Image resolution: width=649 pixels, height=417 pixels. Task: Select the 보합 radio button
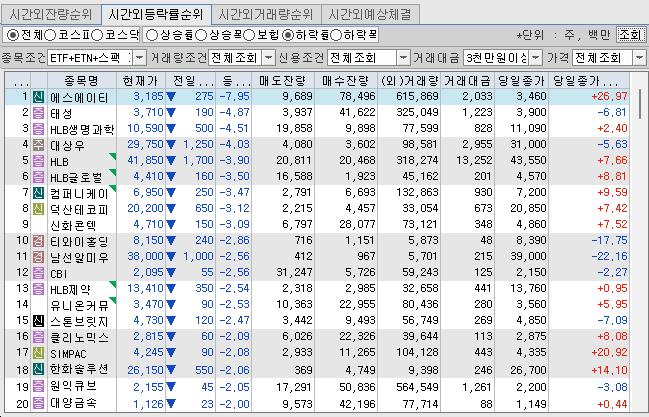pos(249,35)
